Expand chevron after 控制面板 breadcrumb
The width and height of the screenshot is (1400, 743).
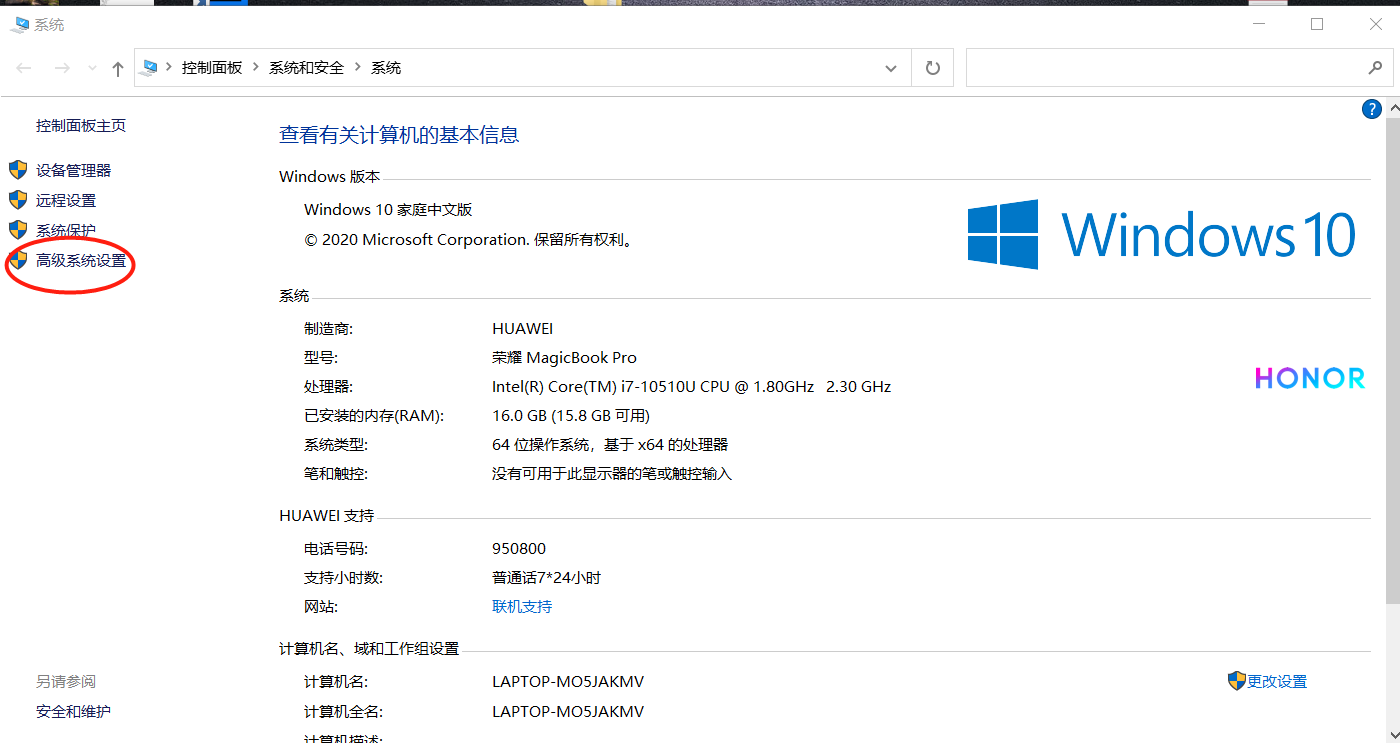tap(256, 68)
